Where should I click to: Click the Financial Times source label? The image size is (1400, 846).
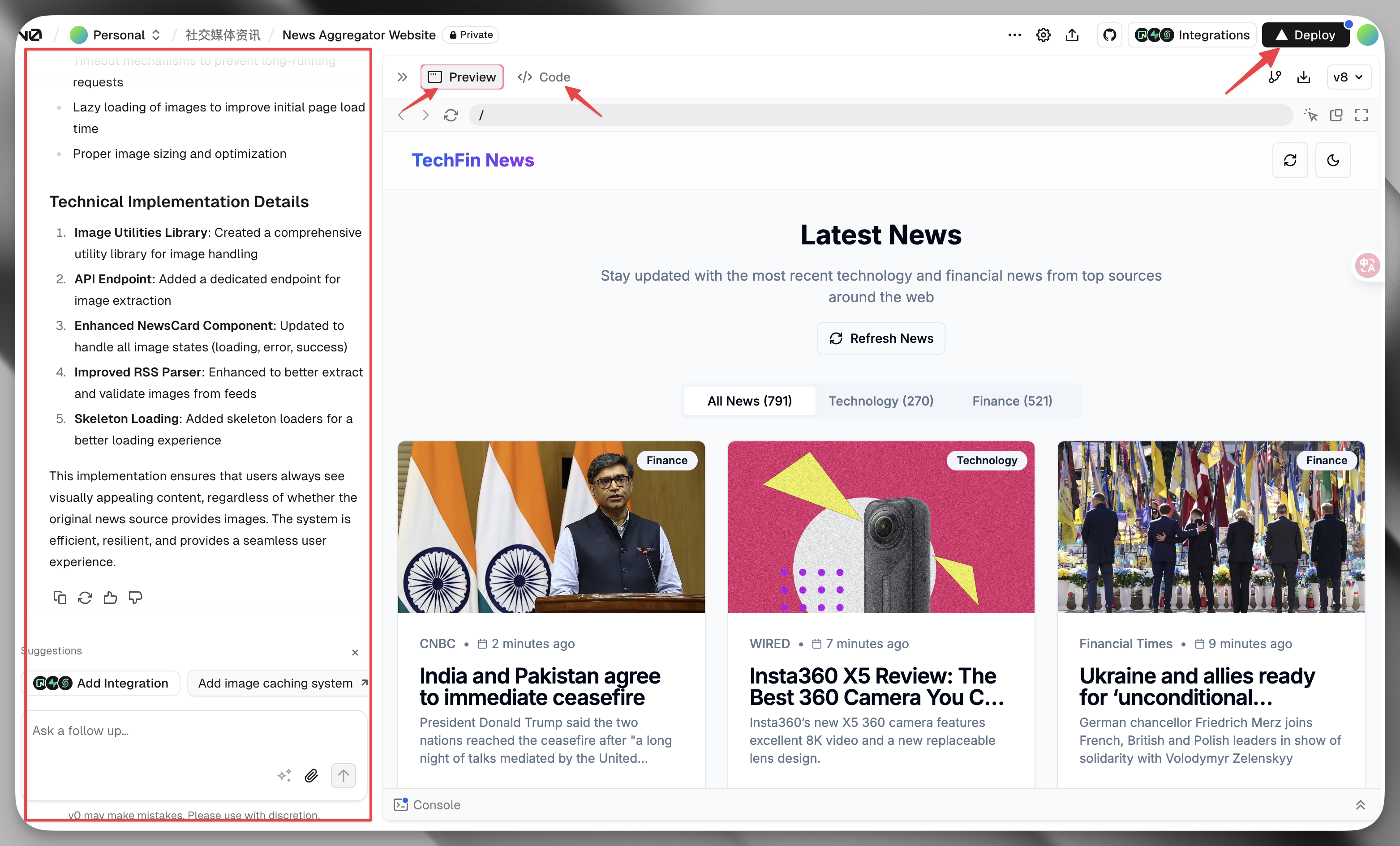(1125, 644)
